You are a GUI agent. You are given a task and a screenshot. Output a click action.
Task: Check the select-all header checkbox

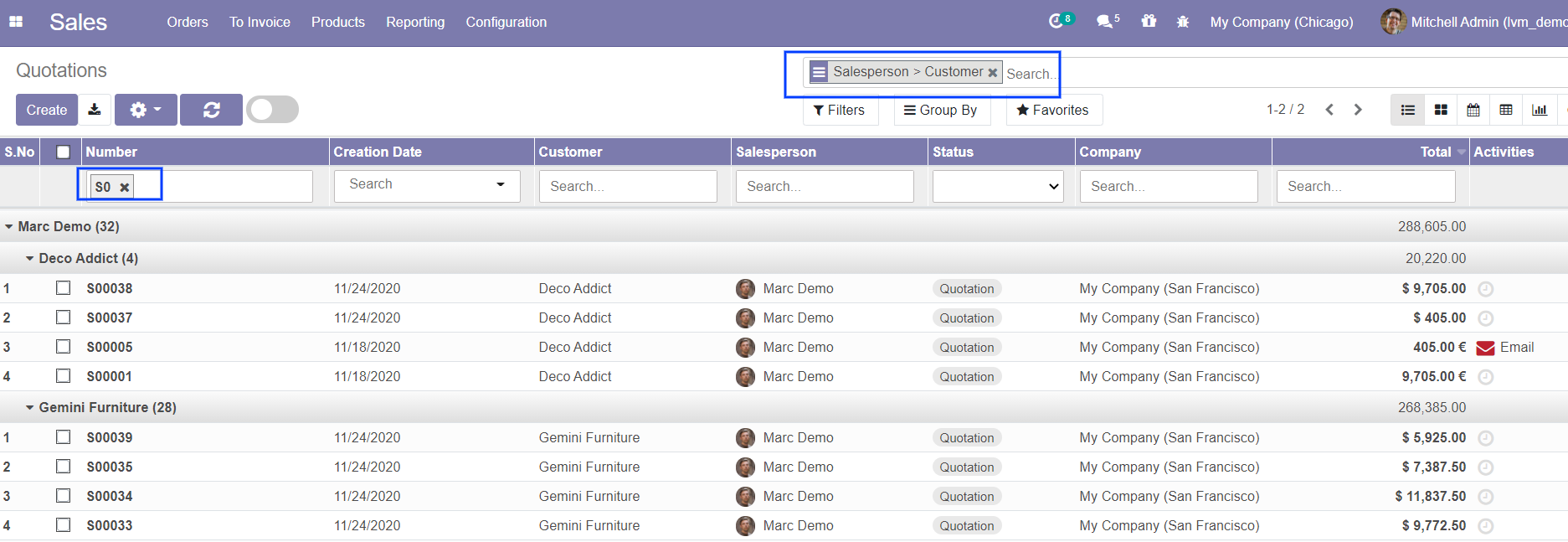coord(64,152)
